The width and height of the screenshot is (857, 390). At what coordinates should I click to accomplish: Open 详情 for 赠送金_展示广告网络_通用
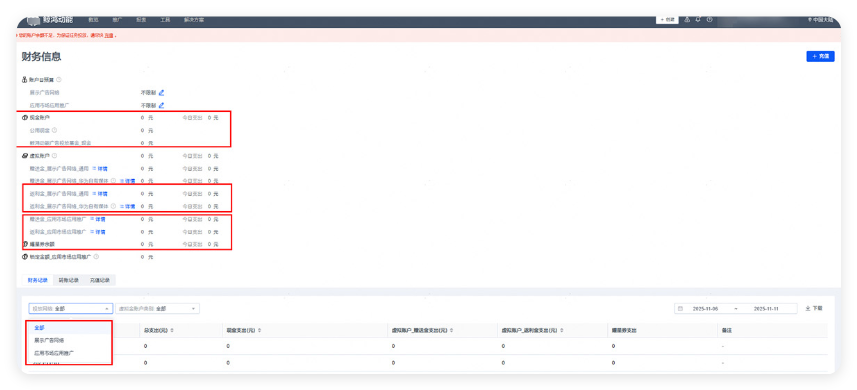pos(99,168)
